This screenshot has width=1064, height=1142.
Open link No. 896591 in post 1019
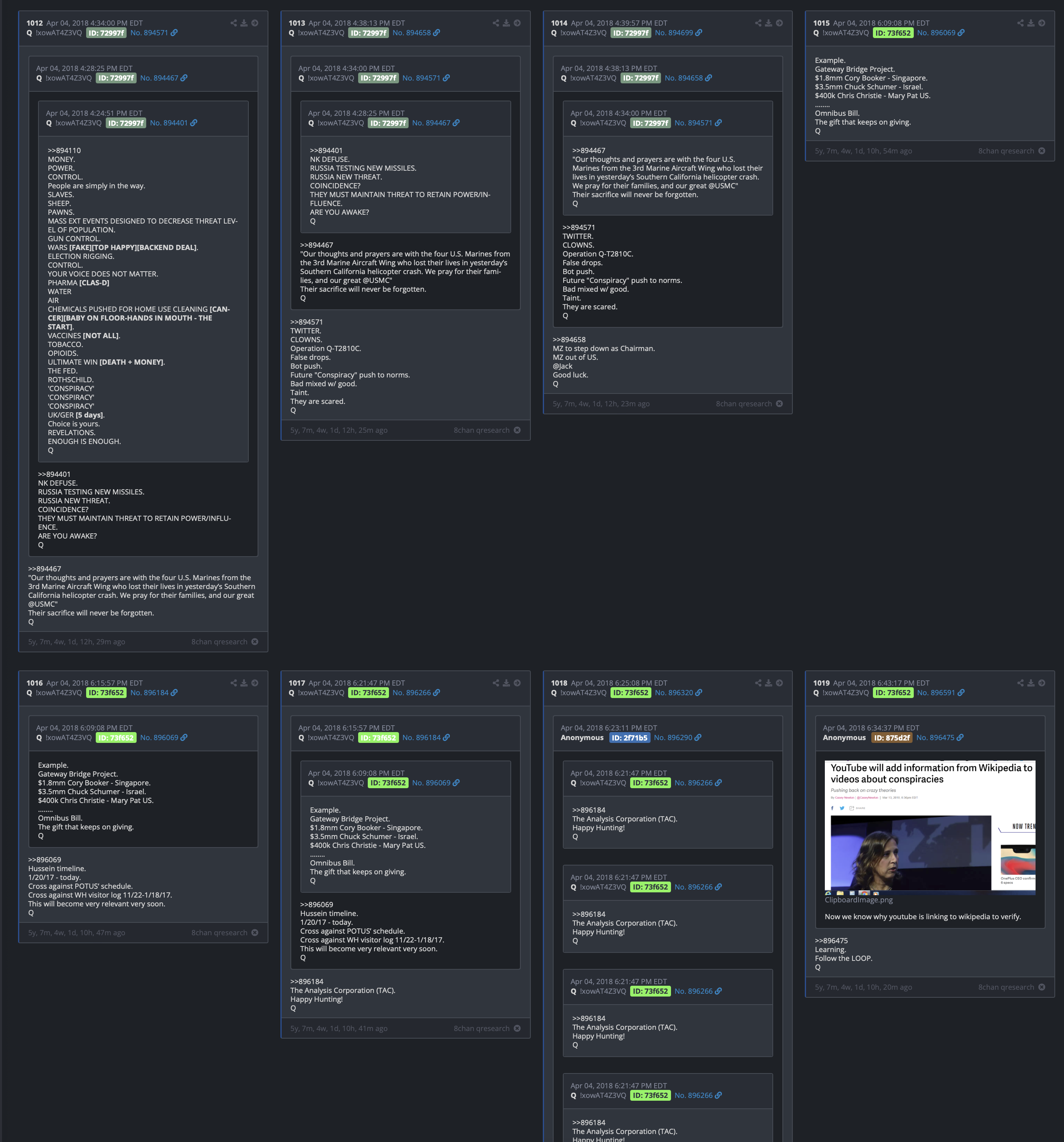941,693
